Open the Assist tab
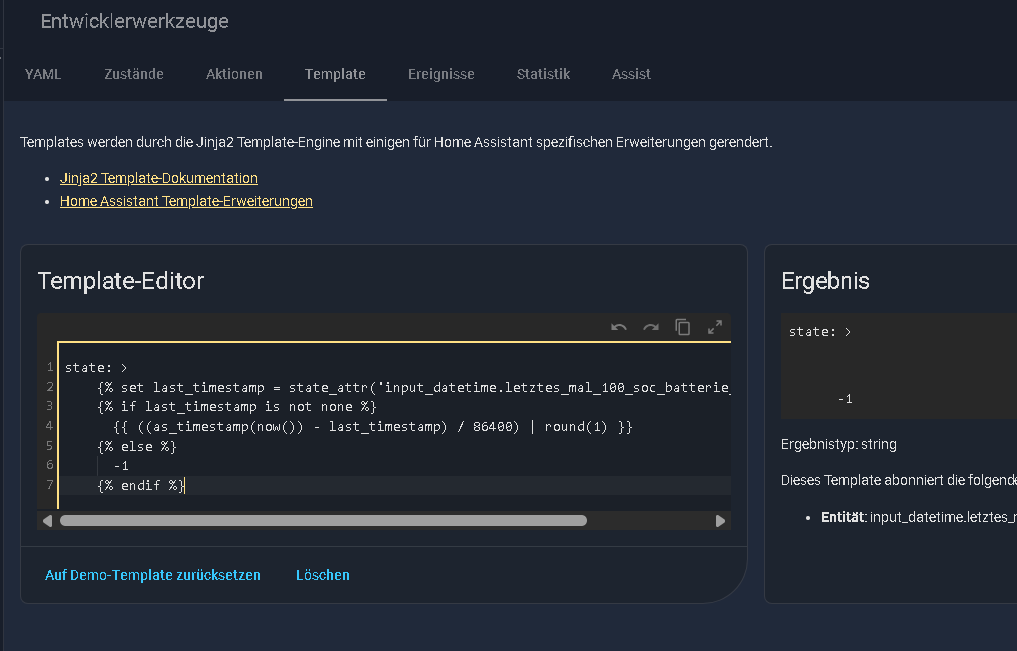 (631, 74)
